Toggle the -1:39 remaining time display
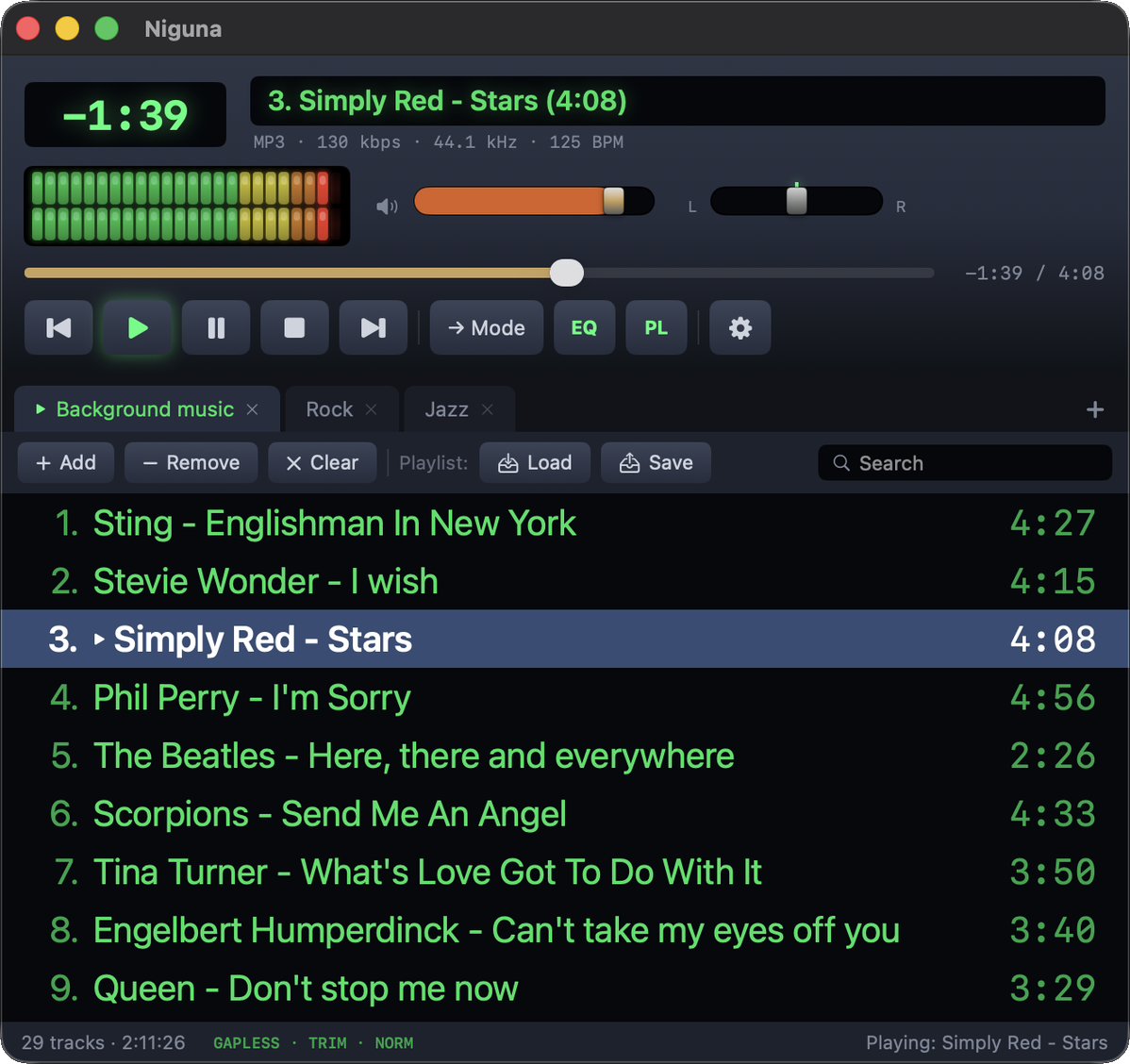Screen dimensions: 1130x1064 (125, 115)
